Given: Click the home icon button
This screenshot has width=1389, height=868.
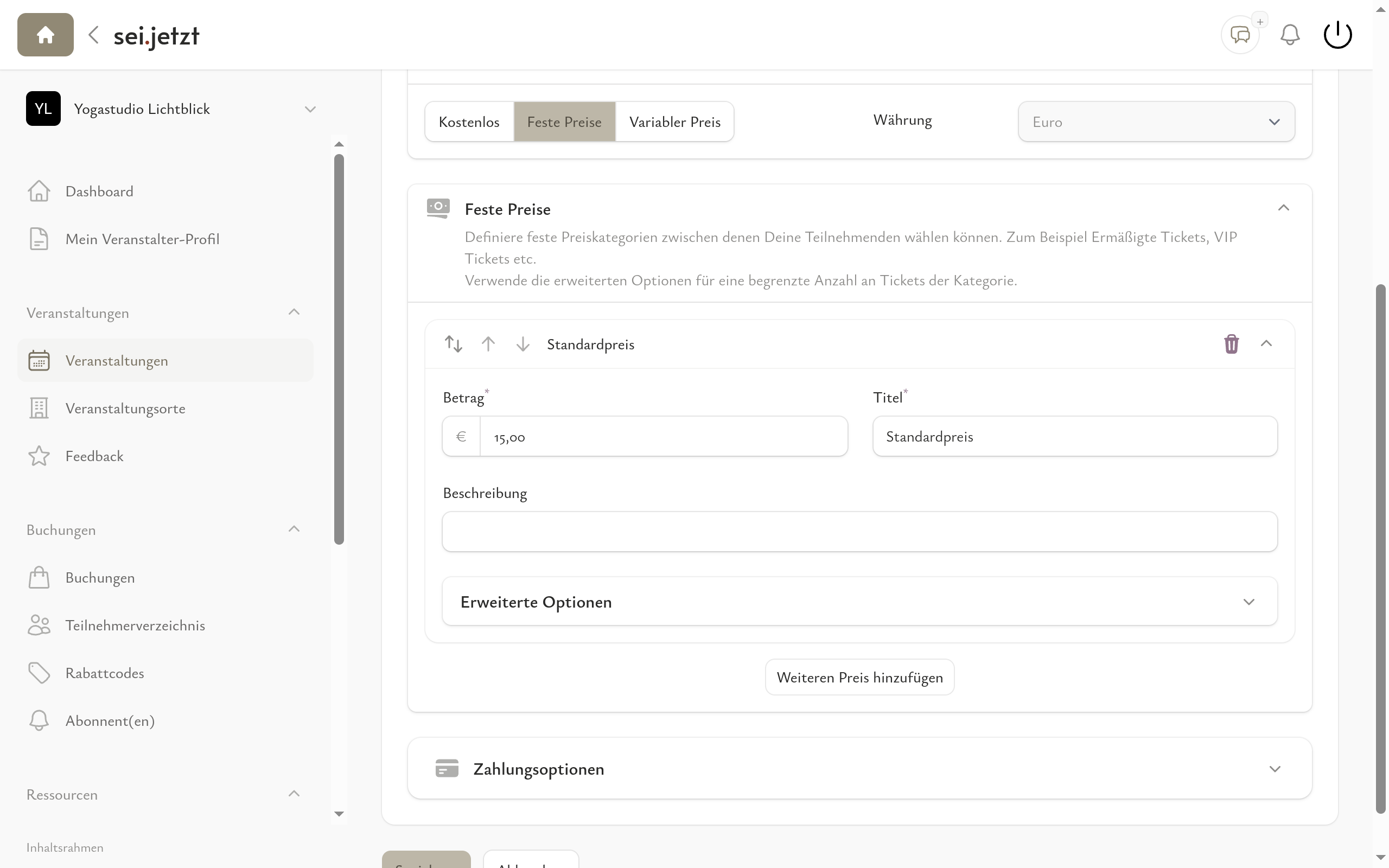Looking at the screenshot, I should click(x=46, y=35).
